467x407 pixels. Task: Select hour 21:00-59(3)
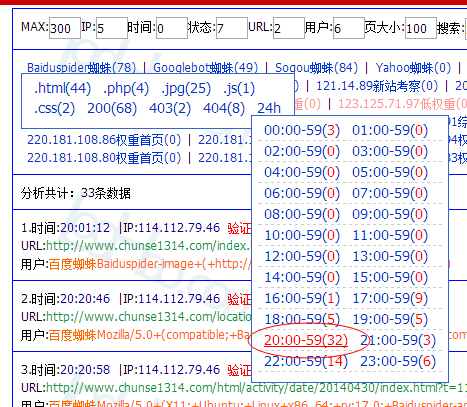coord(398,340)
